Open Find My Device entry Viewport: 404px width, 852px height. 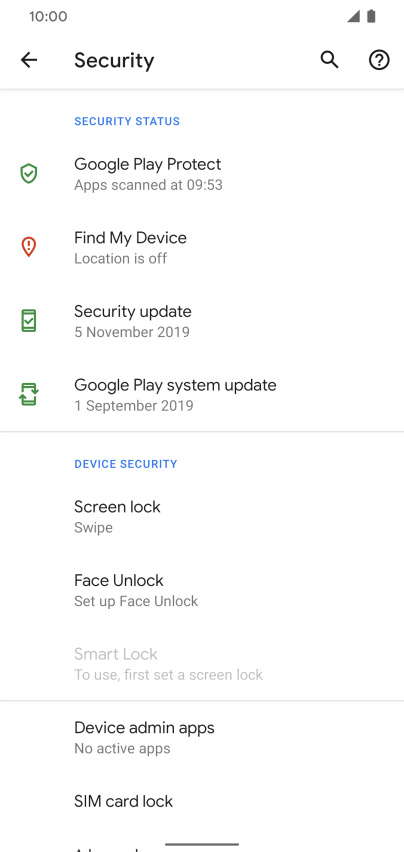(x=202, y=247)
